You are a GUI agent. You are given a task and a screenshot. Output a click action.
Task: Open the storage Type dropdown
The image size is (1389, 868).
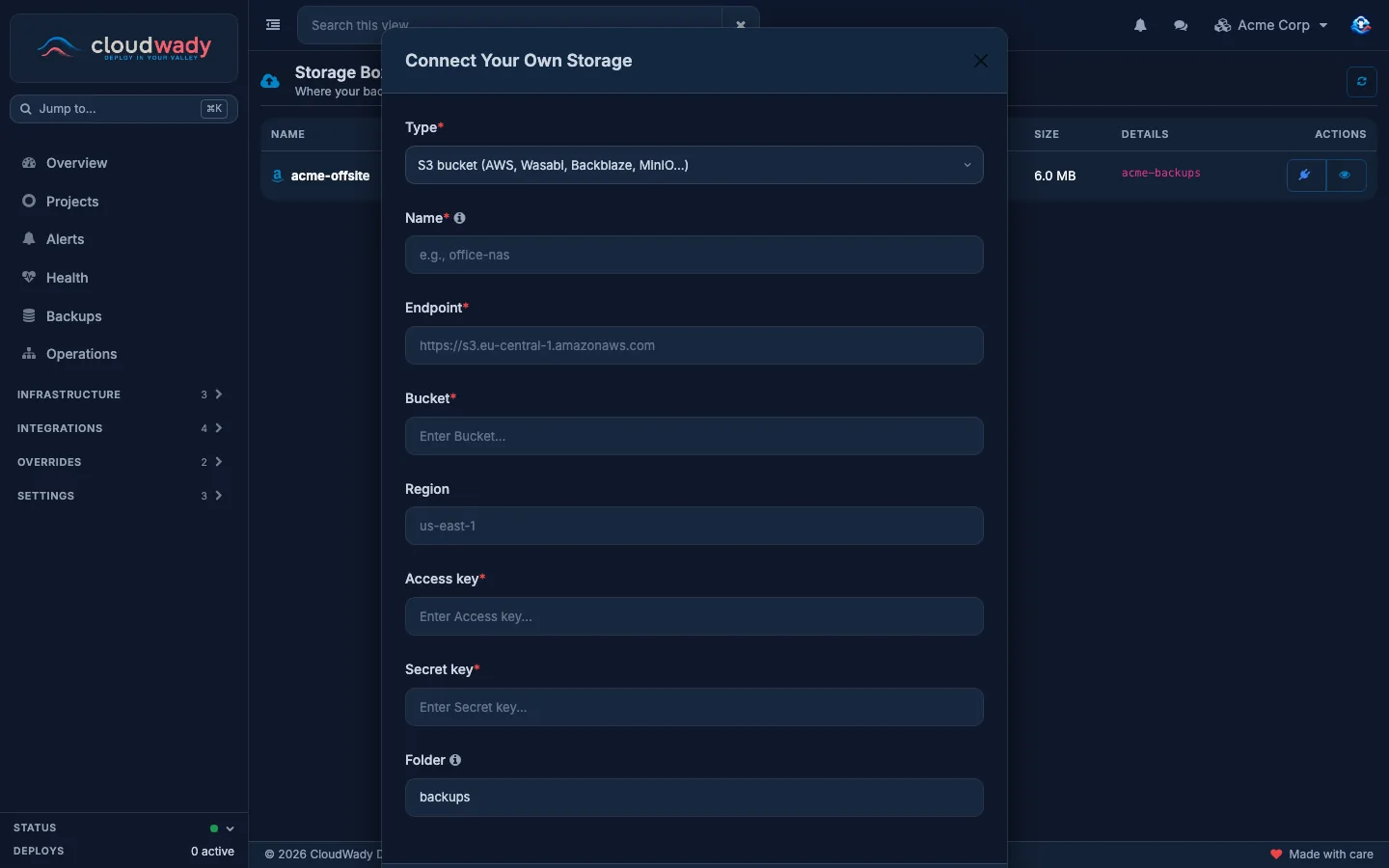tap(694, 165)
